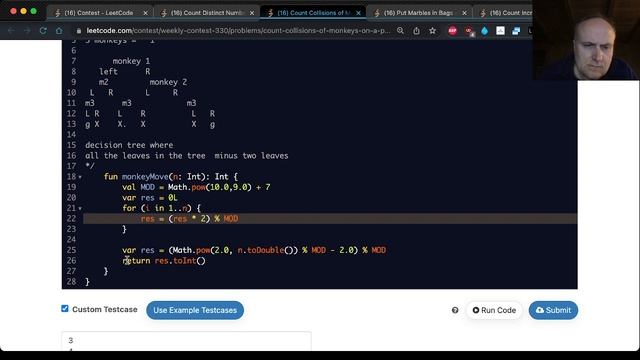Go forward with the browser forward arrow
This screenshot has height=360, width=640.
27,31
